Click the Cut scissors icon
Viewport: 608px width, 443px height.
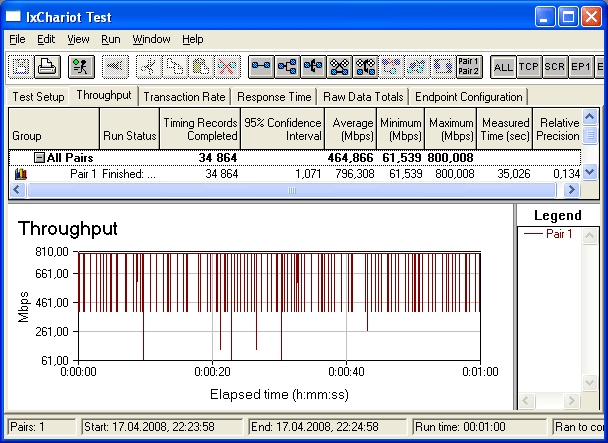(x=149, y=67)
